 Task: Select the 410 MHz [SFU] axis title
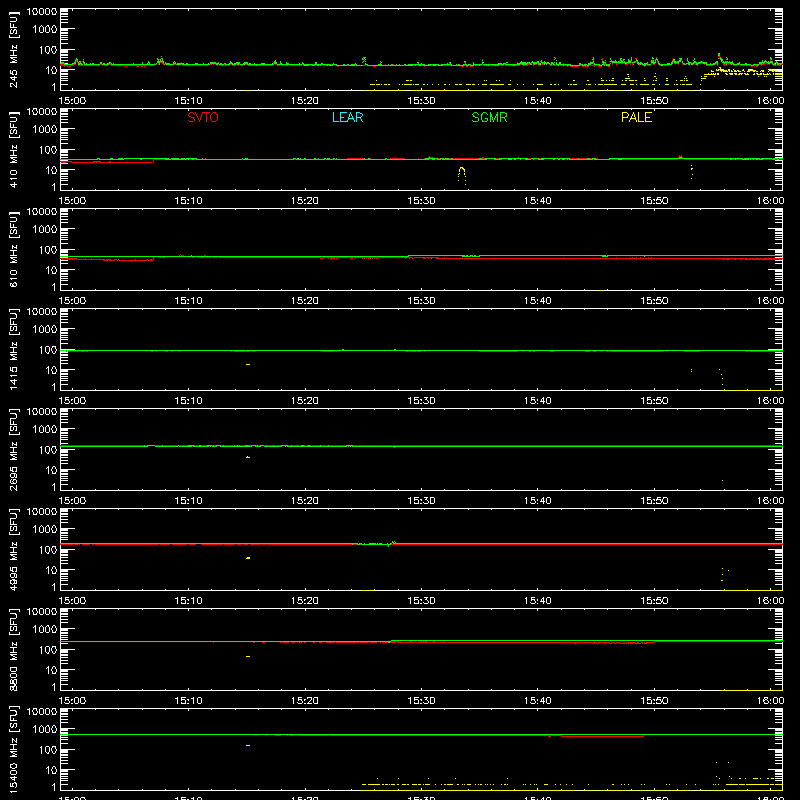(x=14, y=150)
